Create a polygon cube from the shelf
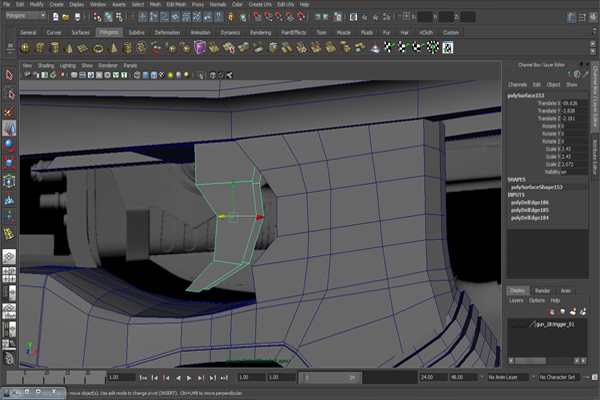The width and height of the screenshot is (600, 400). click(40, 48)
